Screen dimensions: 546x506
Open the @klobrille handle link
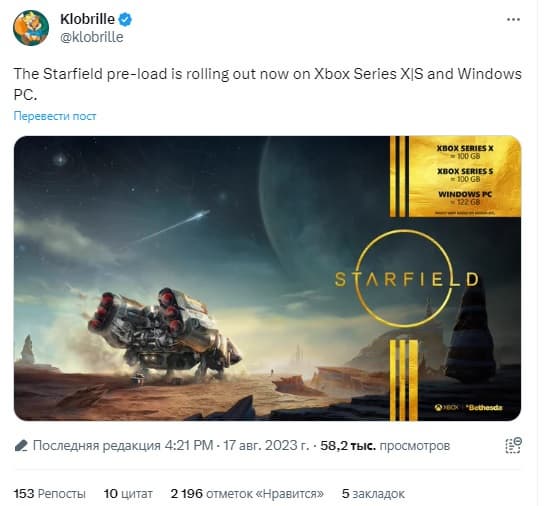tap(92, 37)
